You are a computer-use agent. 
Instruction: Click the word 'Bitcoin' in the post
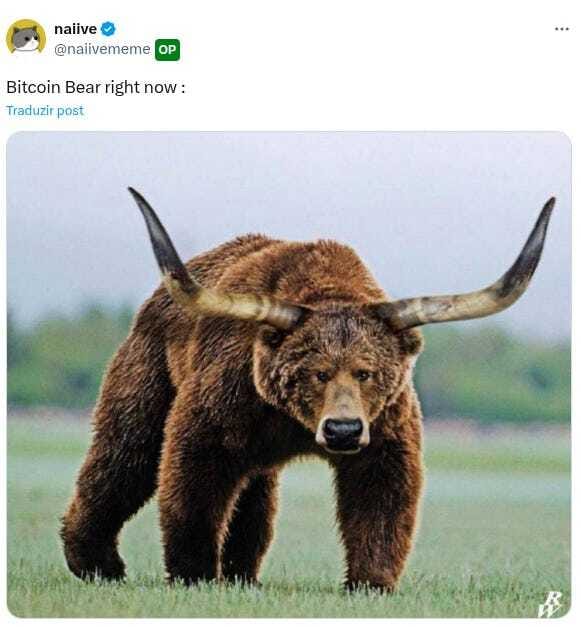click(x=33, y=87)
